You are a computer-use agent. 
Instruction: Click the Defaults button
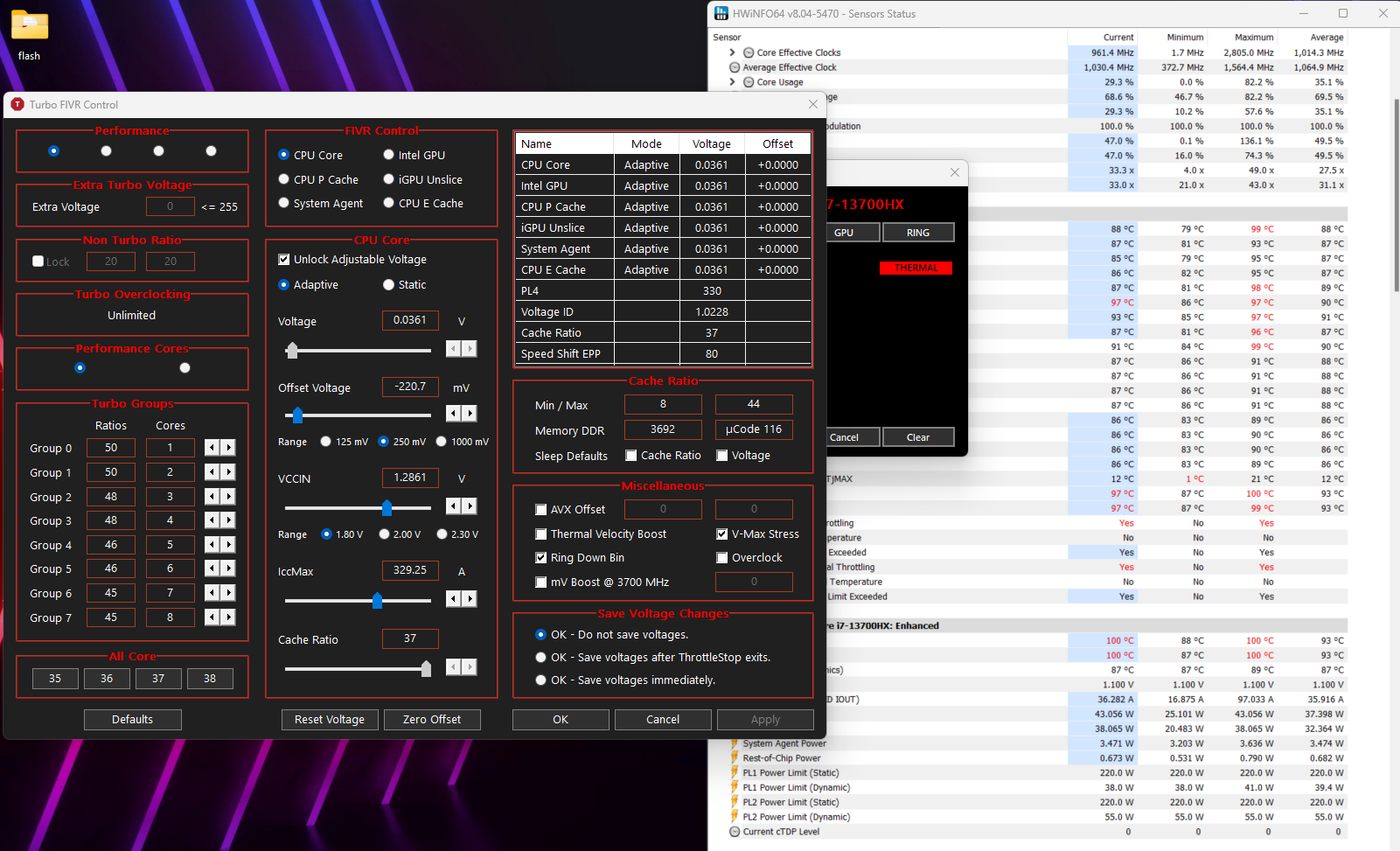tap(133, 720)
